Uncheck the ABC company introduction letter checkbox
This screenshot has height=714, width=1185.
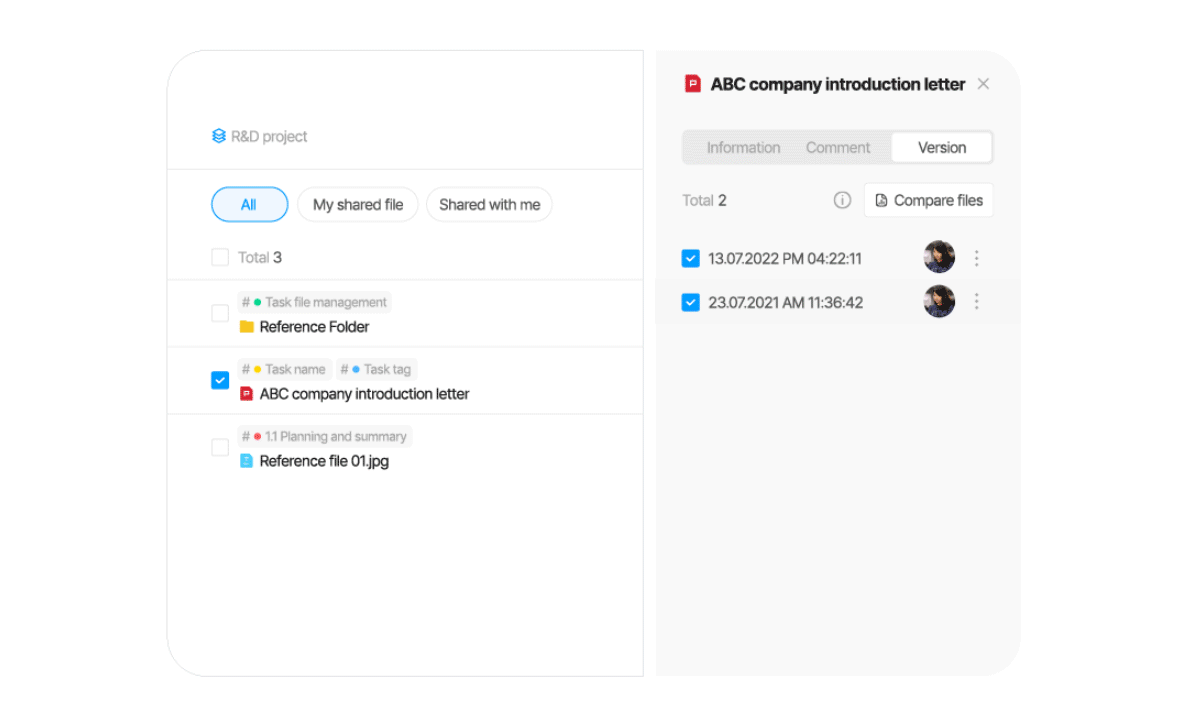pyautogui.click(x=220, y=380)
